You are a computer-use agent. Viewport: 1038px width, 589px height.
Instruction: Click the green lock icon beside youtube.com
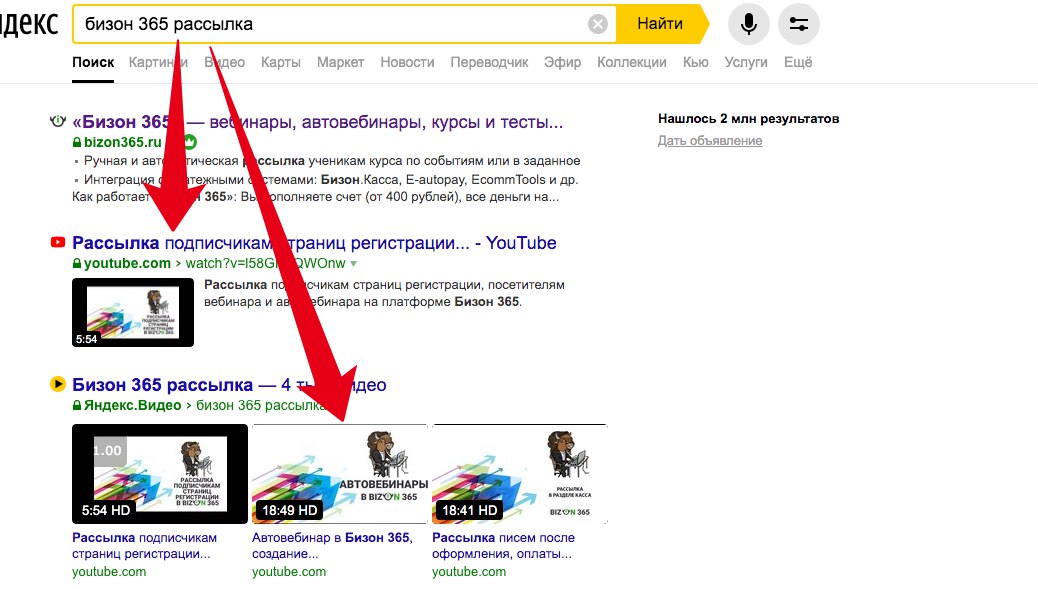[77, 263]
